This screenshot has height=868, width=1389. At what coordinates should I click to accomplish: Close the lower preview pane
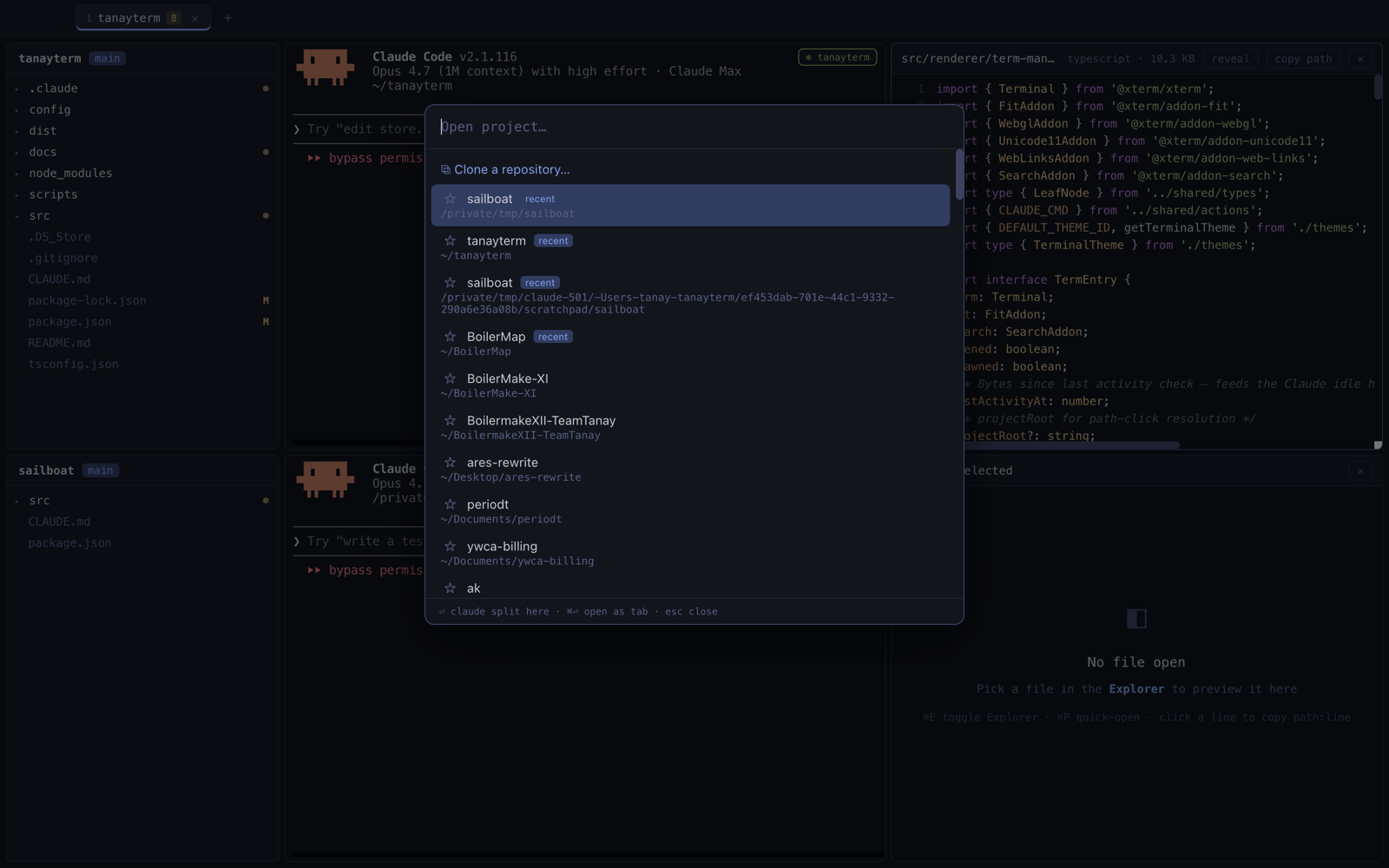[1360, 470]
